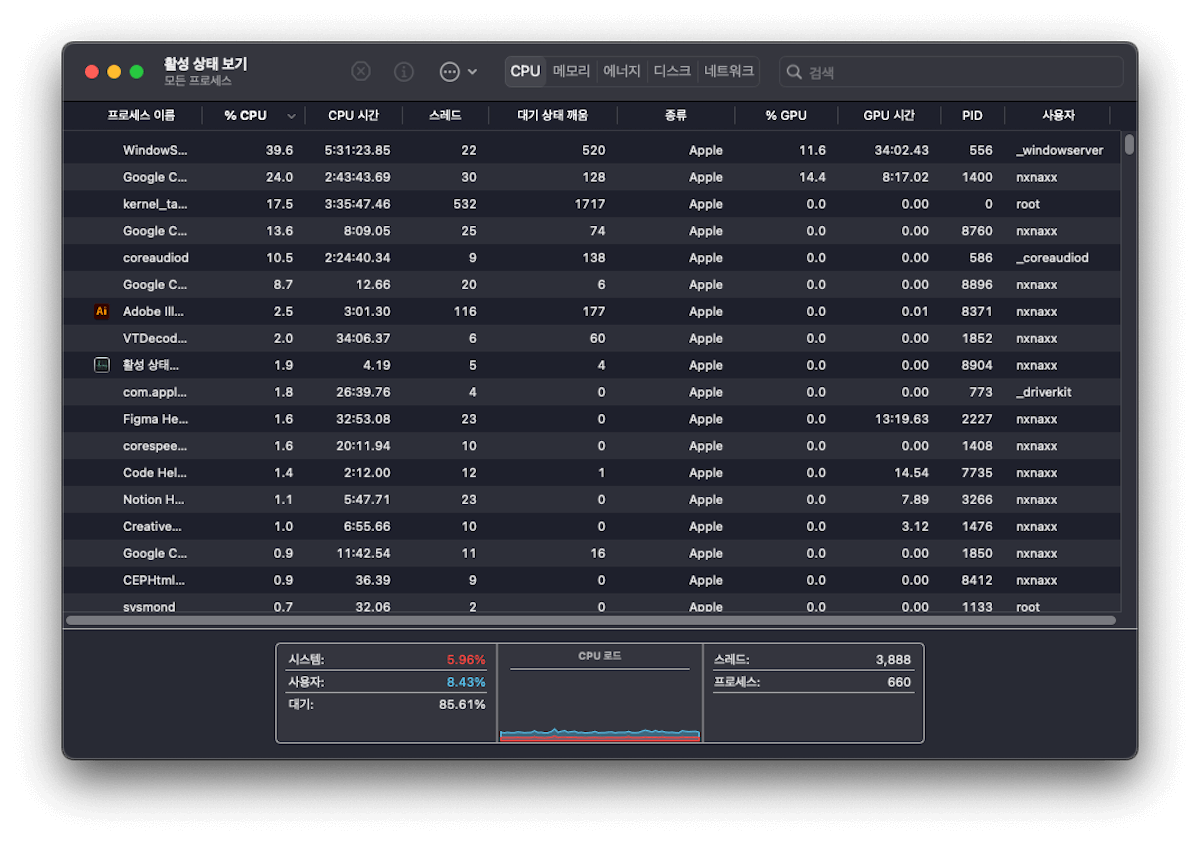The image size is (1200, 842).
Task: Click the 대기 85.61% value
Action: point(462,704)
